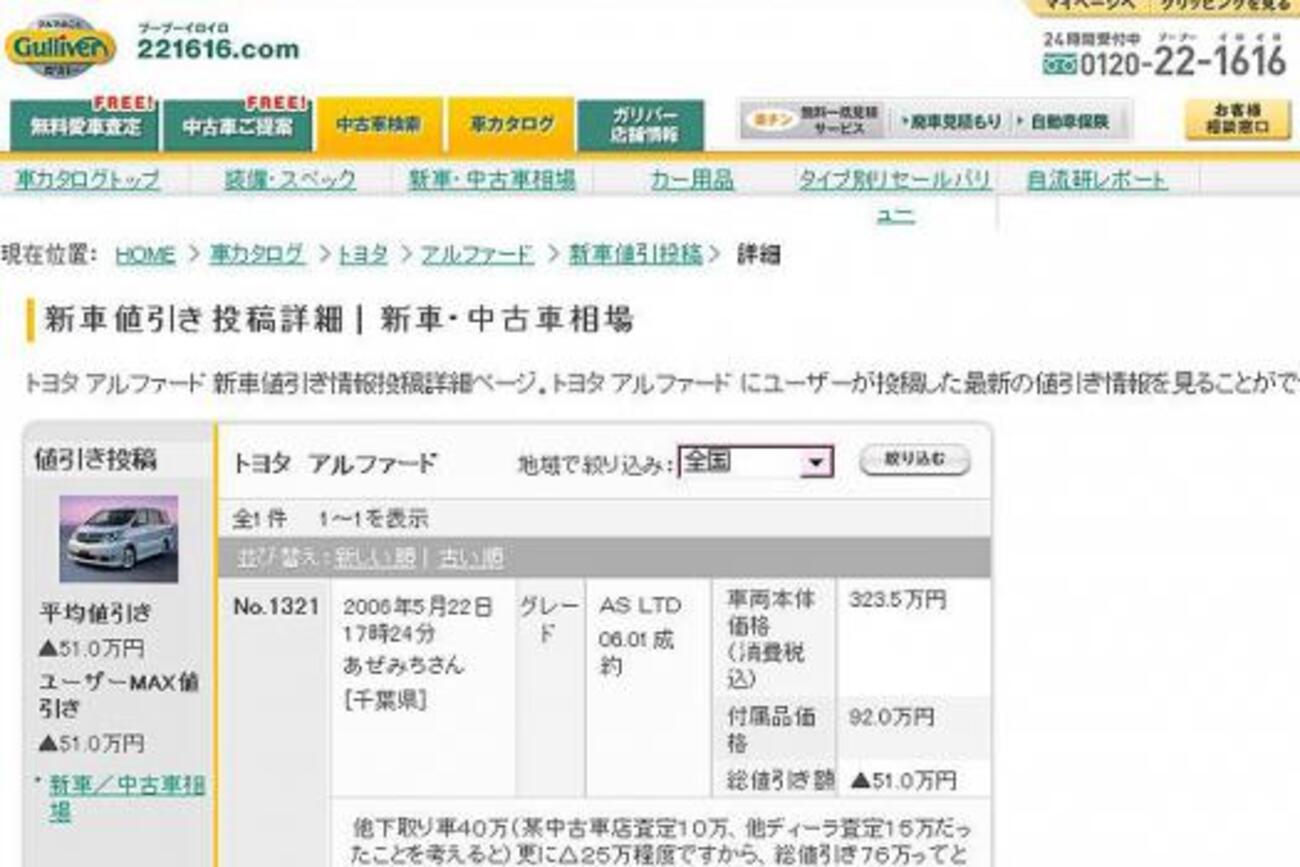
Task: Open the 装備・スペック sub-navigation link
Action: coord(289,180)
